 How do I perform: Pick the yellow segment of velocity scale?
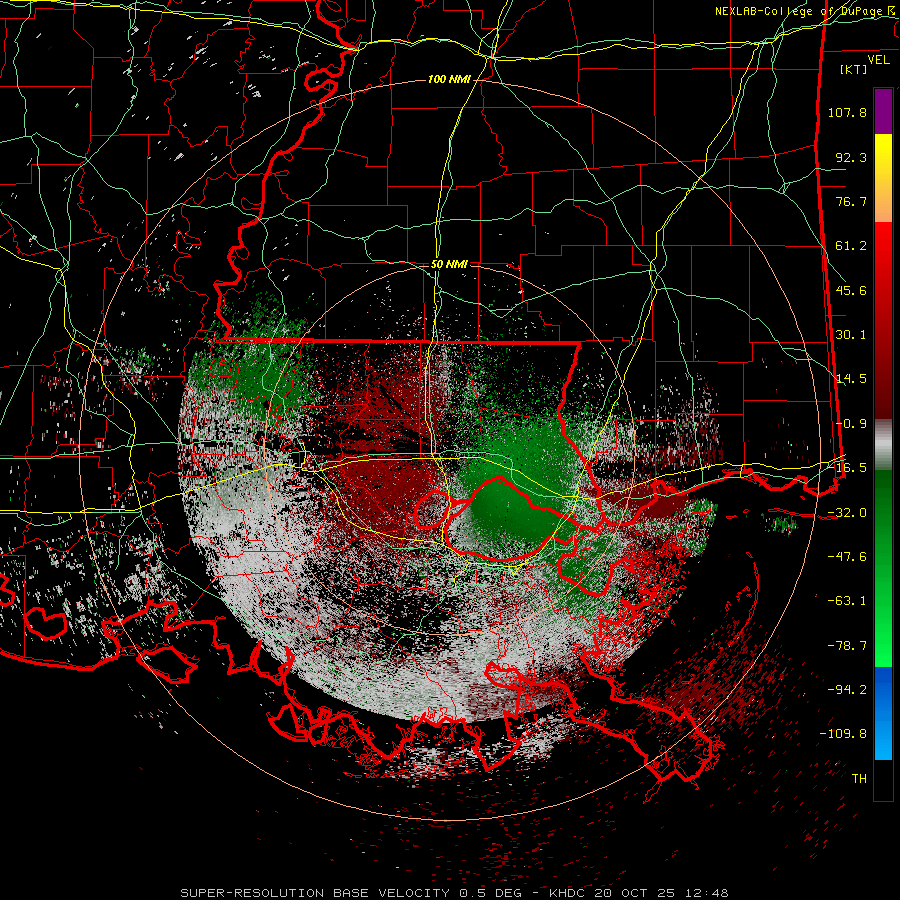pyautogui.click(x=883, y=178)
